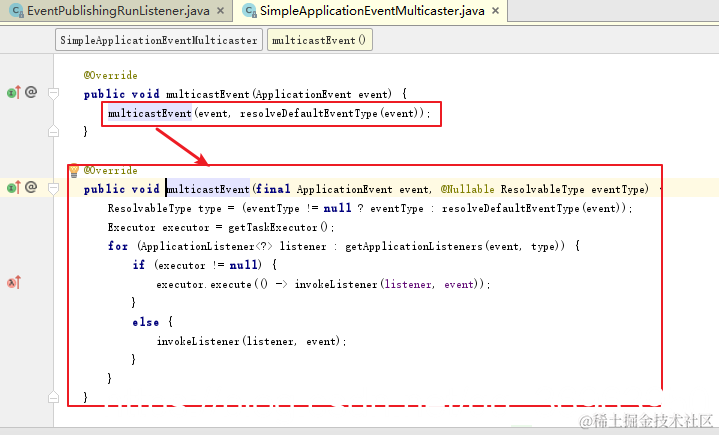Click 'for' keyword of listener loop
The image size is (719, 435).
pyautogui.click(x=118, y=246)
